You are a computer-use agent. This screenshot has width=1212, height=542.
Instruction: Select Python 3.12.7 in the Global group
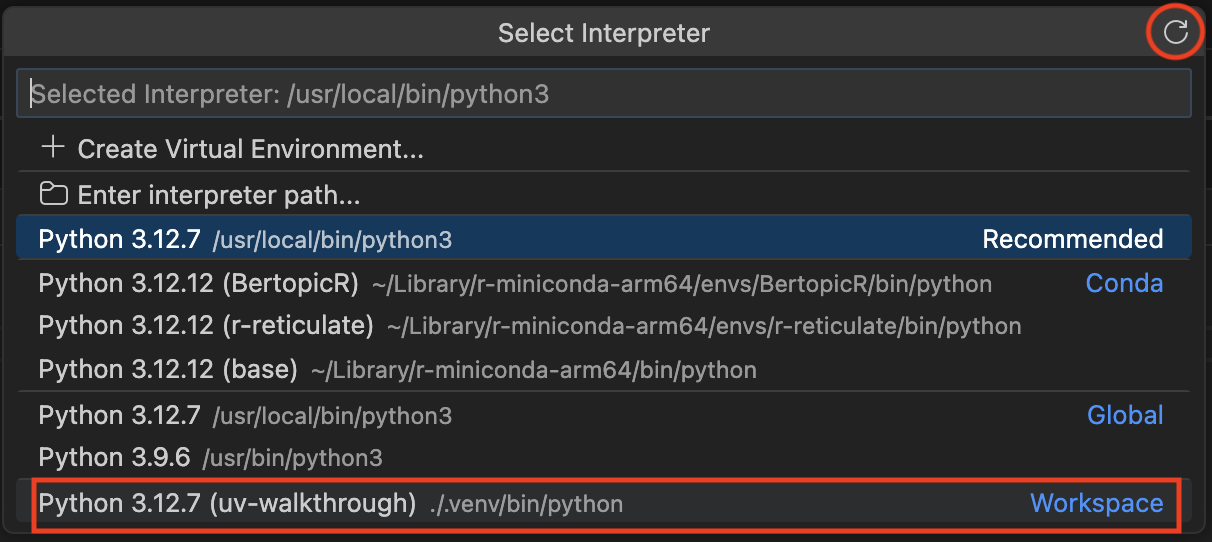[x=120, y=415]
